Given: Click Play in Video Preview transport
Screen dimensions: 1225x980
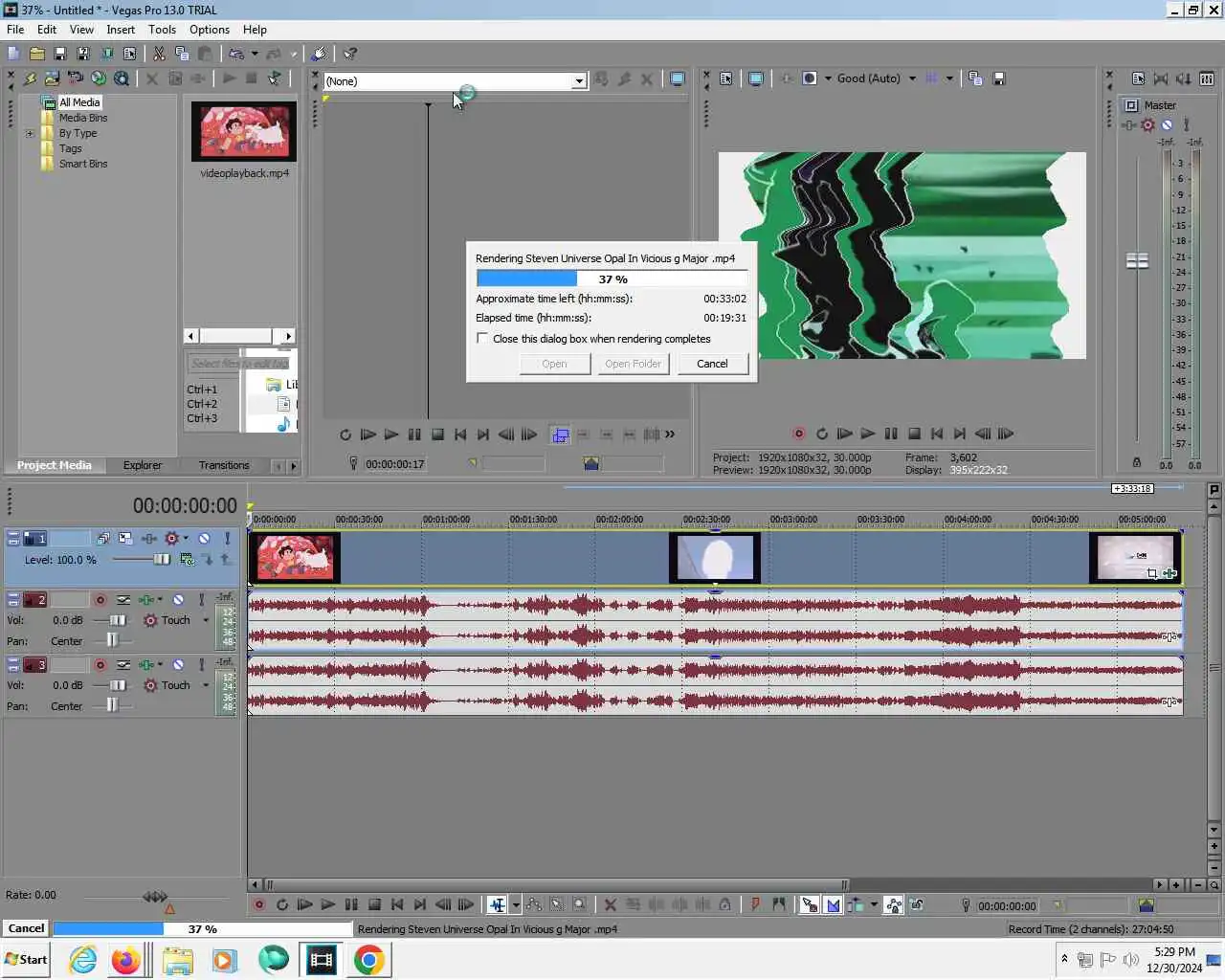Looking at the screenshot, I should click(x=867, y=434).
